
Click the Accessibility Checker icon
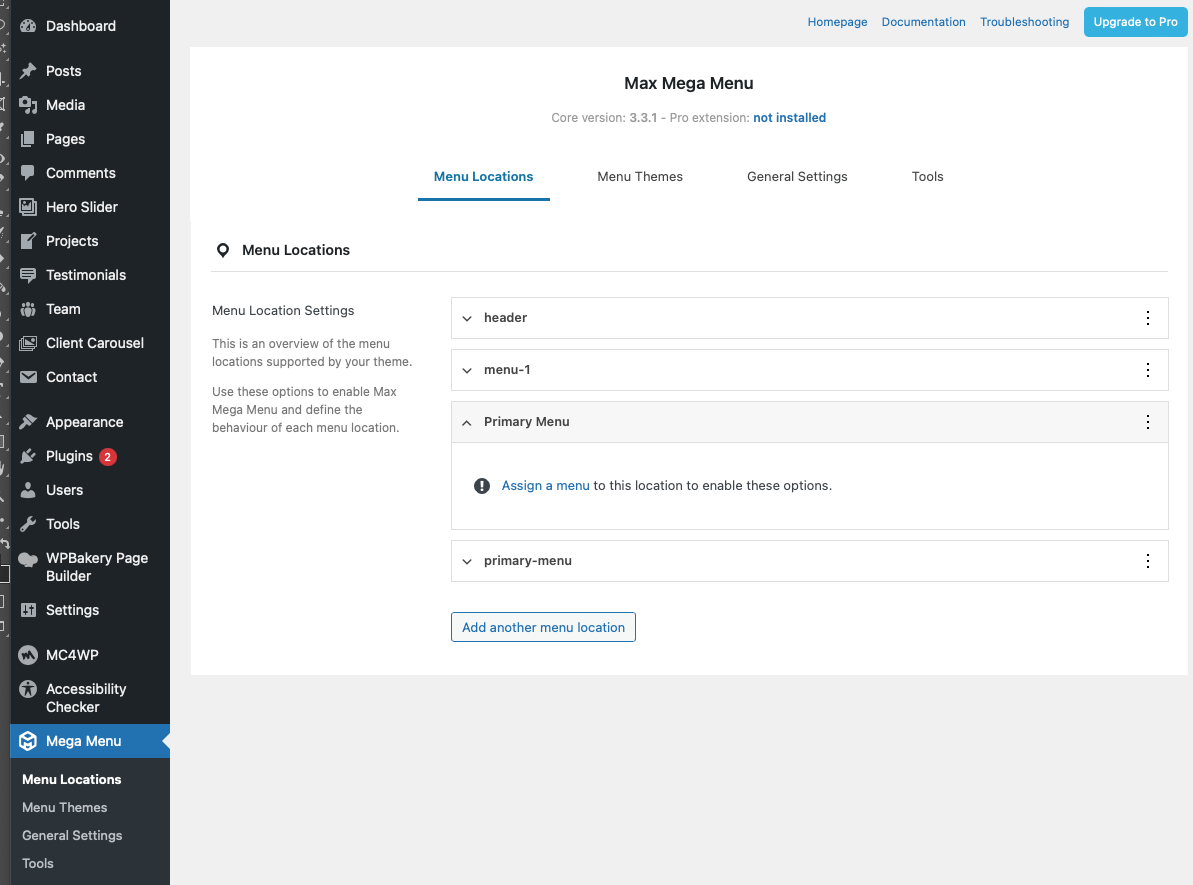[x=28, y=689]
